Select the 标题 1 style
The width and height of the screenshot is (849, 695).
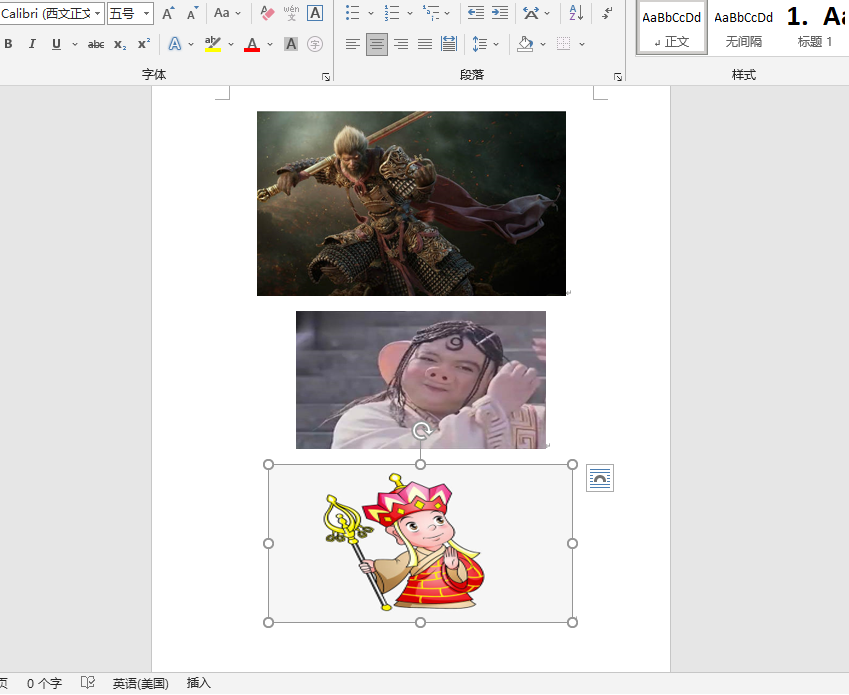814,28
